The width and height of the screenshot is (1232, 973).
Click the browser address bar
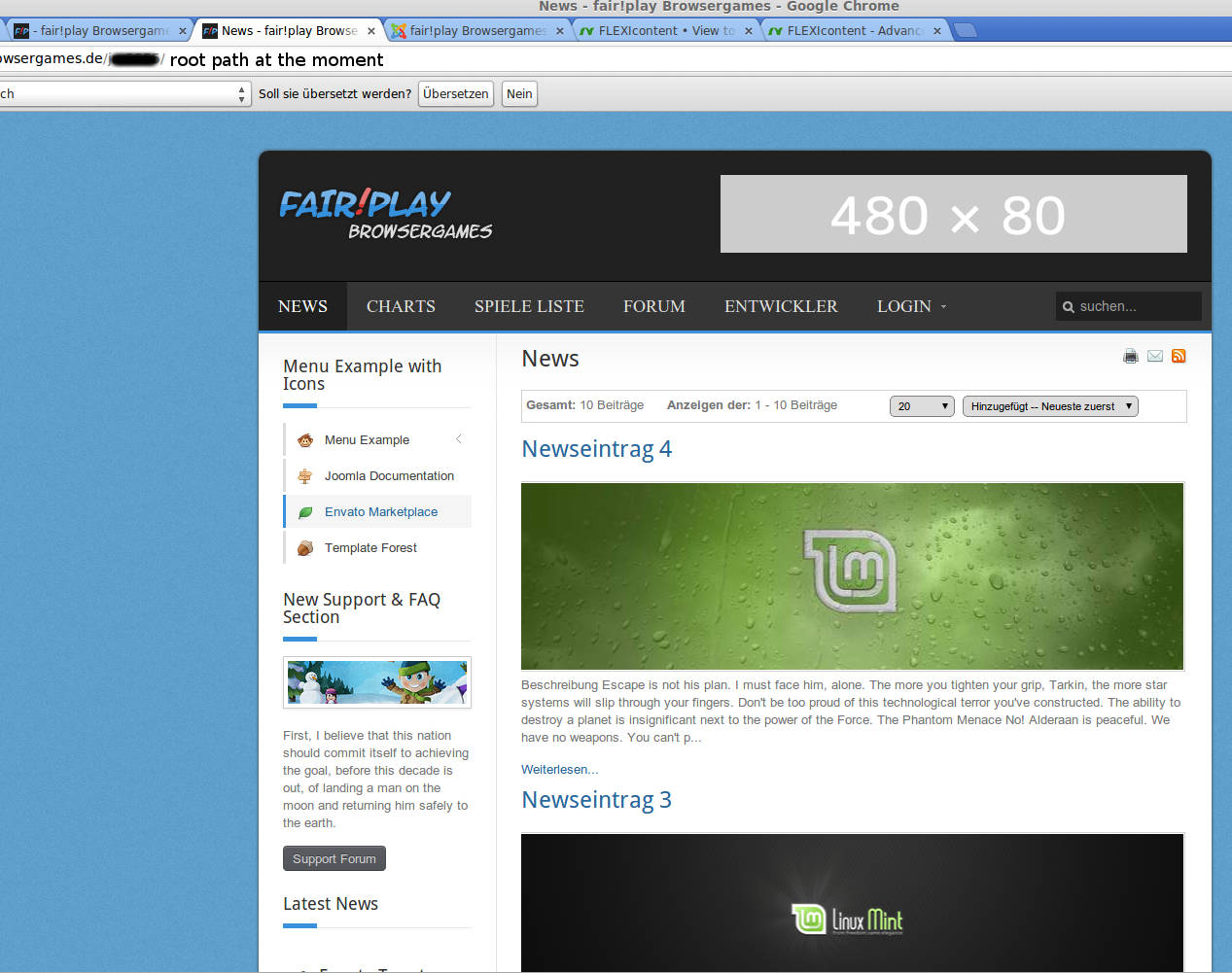[616, 59]
